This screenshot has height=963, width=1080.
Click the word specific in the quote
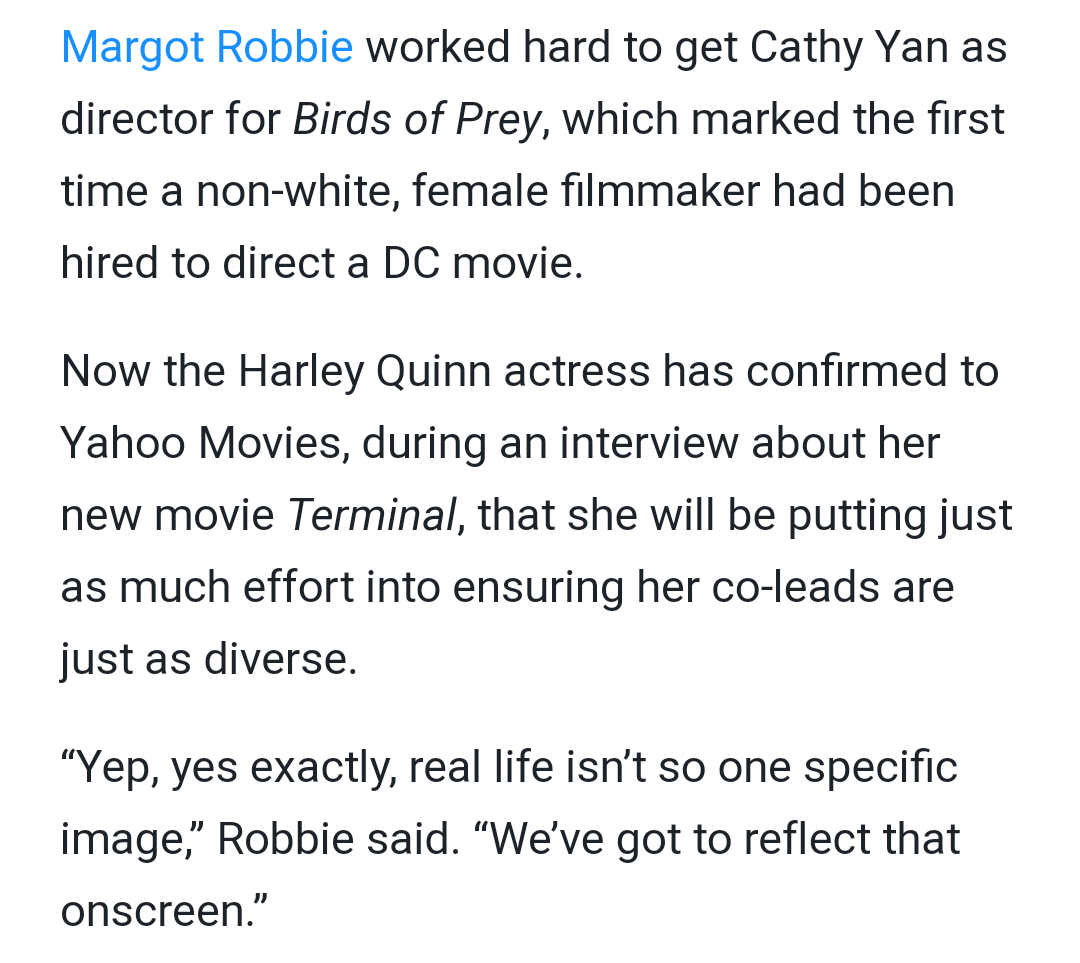(x=880, y=767)
